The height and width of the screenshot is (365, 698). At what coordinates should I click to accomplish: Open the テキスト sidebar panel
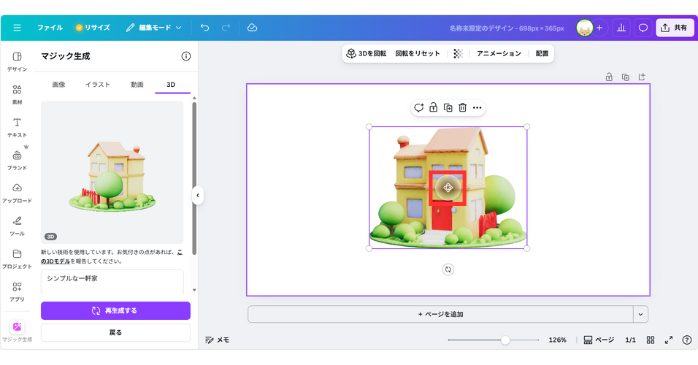pos(17,127)
